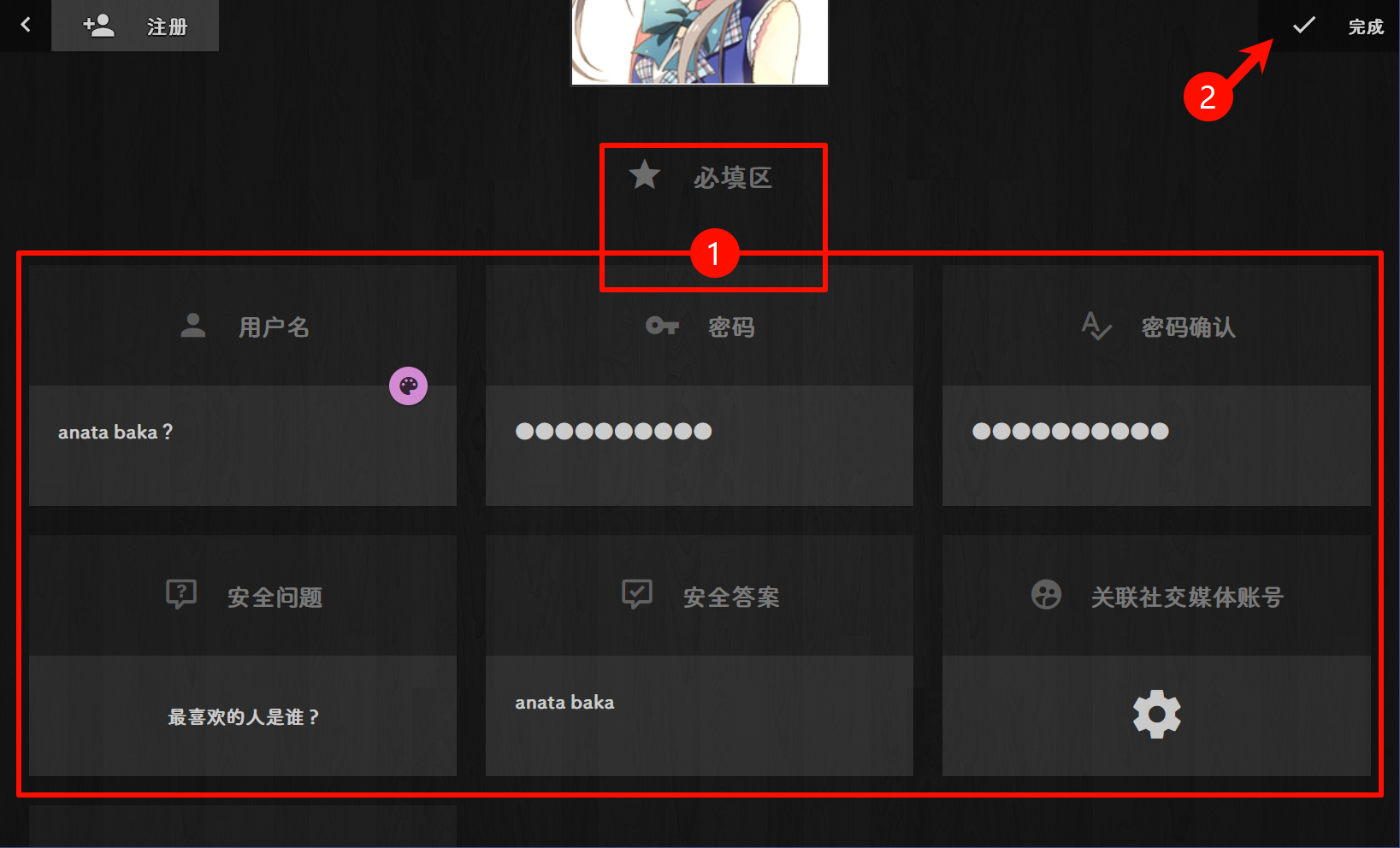Select the 注册 tab label

pyautogui.click(x=167, y=27)
